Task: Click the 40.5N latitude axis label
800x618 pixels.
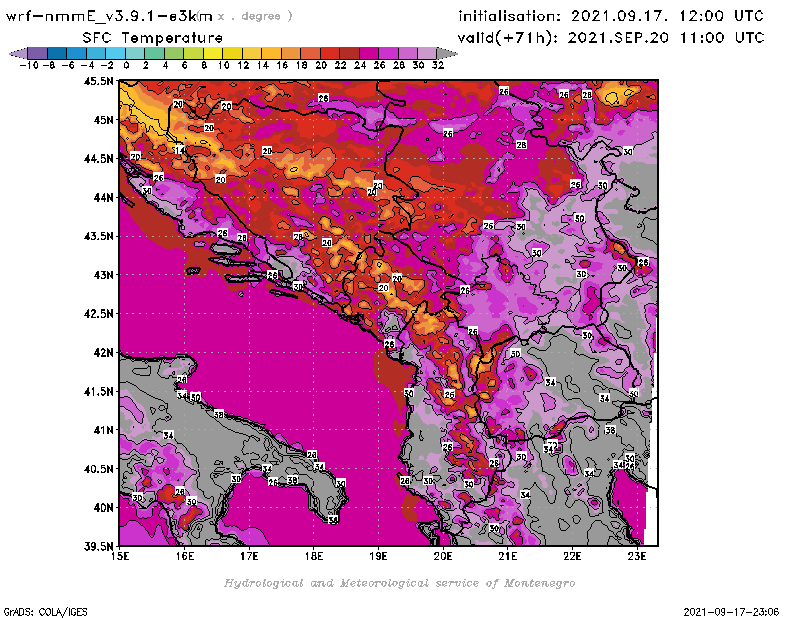Action: tap(98, 469)
